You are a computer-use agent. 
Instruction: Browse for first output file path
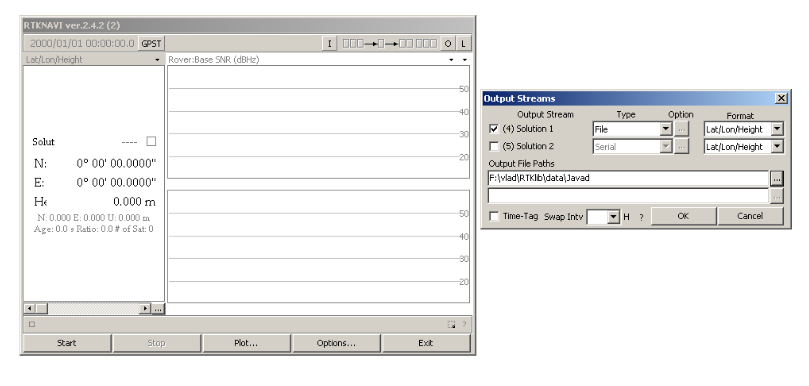point(776,179)
